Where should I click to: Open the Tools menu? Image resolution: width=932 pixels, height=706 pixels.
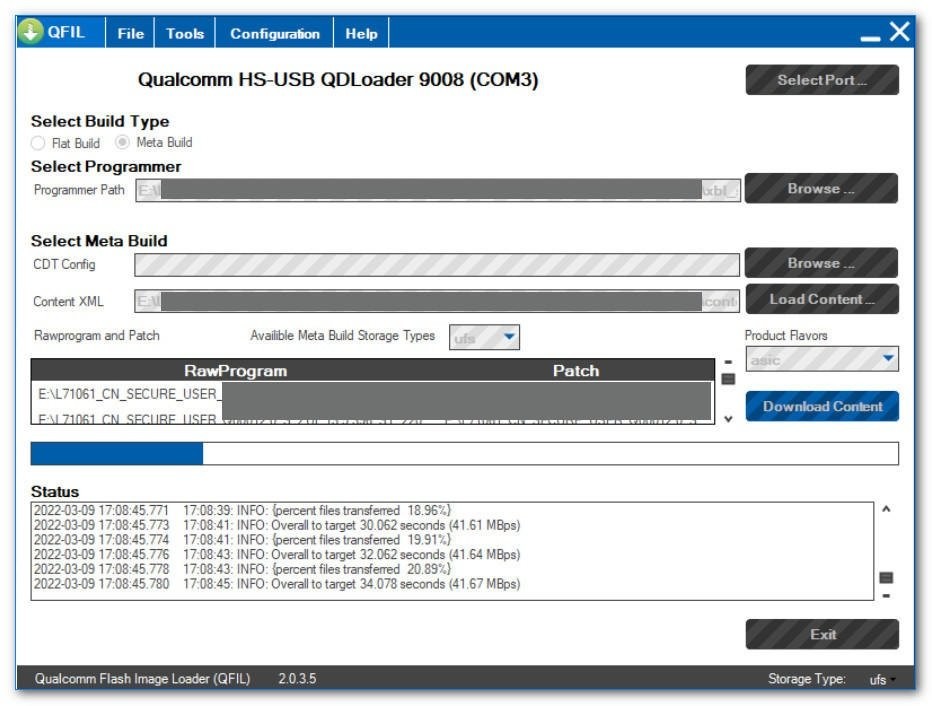click(185, 33)
